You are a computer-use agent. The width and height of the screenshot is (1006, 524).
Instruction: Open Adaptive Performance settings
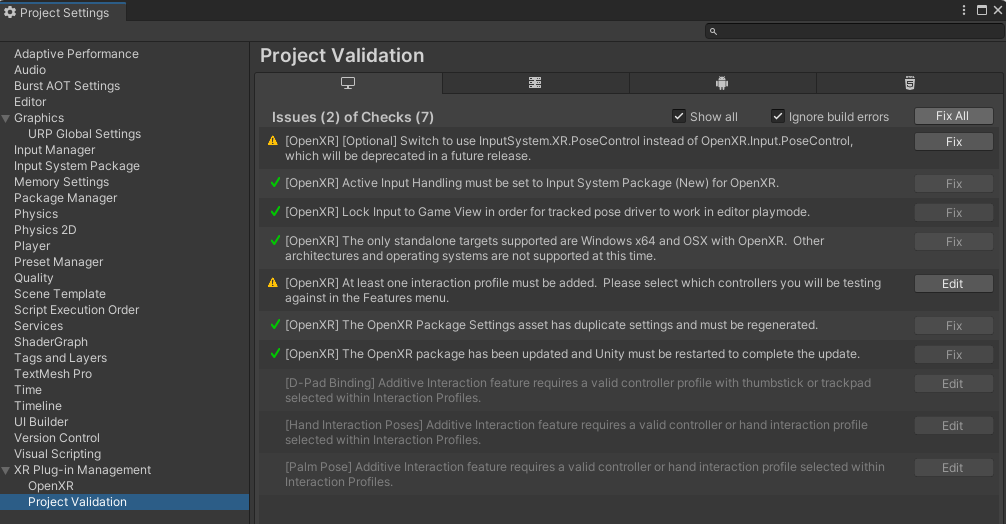[x=76, y=54]
